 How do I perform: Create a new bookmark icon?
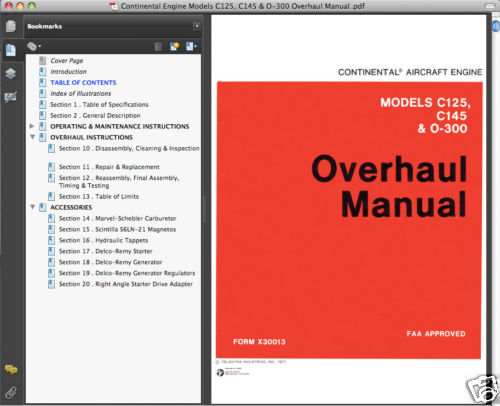(175, 47)
